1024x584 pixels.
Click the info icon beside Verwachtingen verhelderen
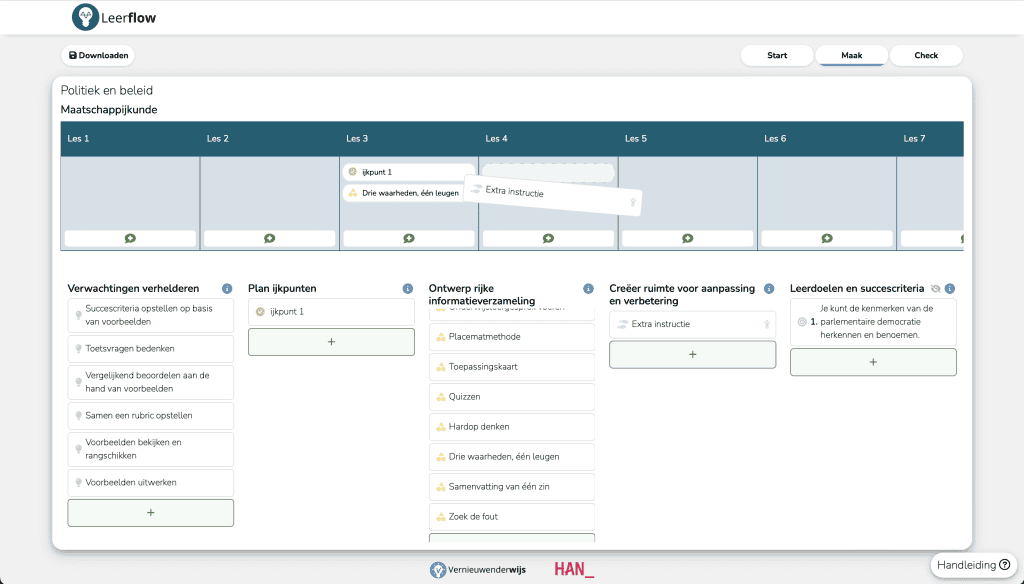(x=227, y=289)
